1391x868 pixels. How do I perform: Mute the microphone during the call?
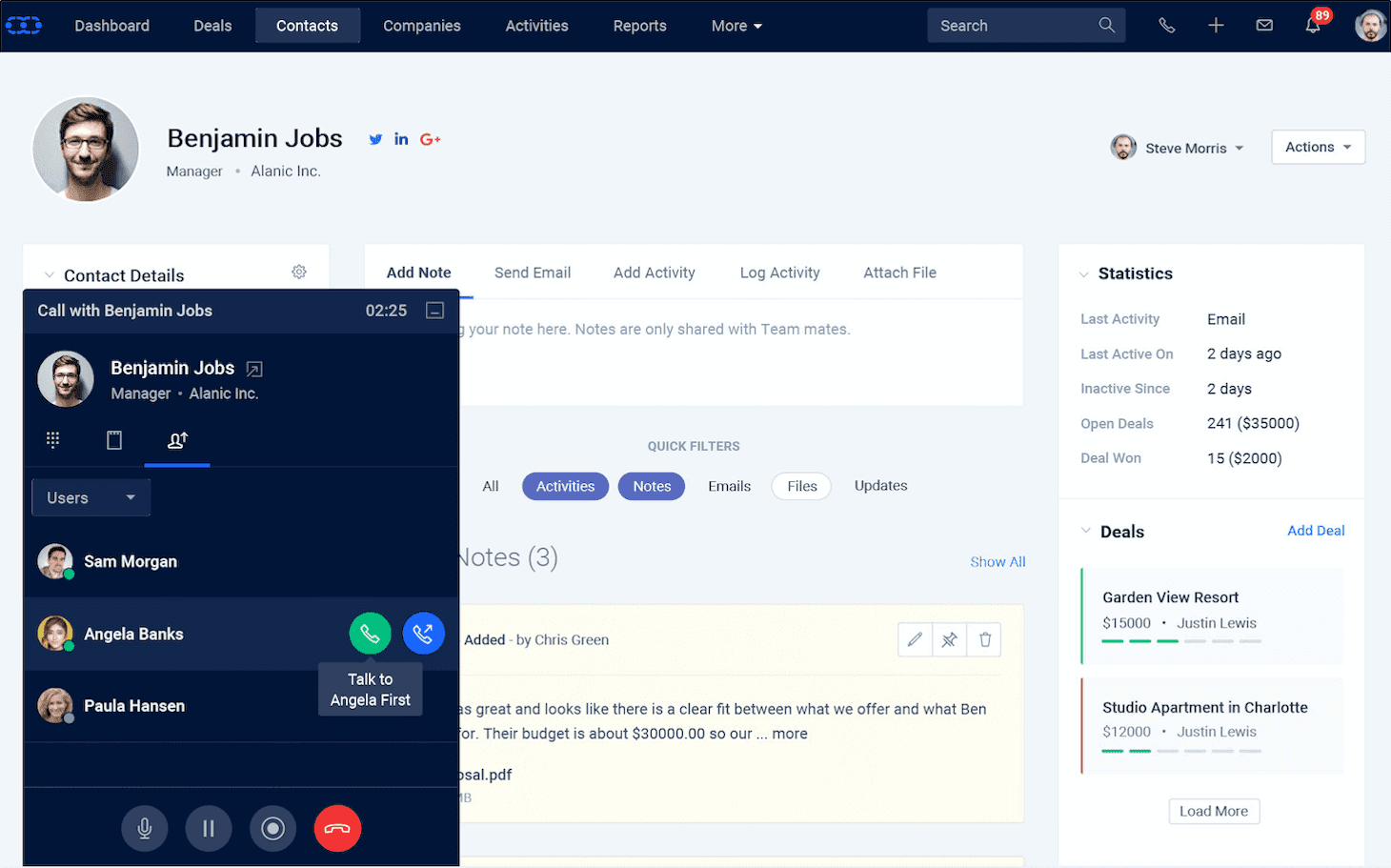144,828
